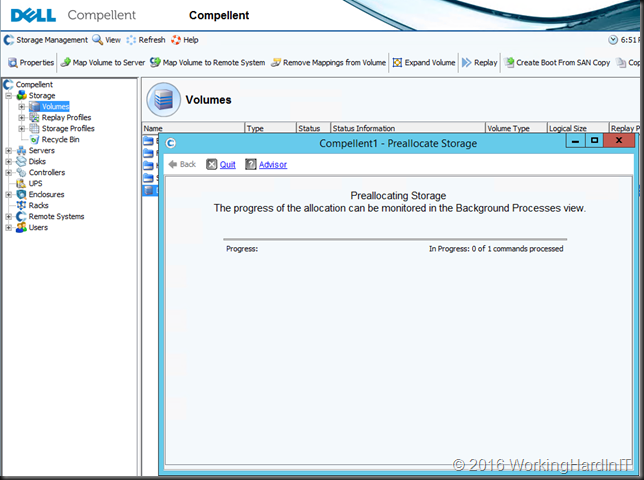Click the clock icon near the time

point(613,40)
